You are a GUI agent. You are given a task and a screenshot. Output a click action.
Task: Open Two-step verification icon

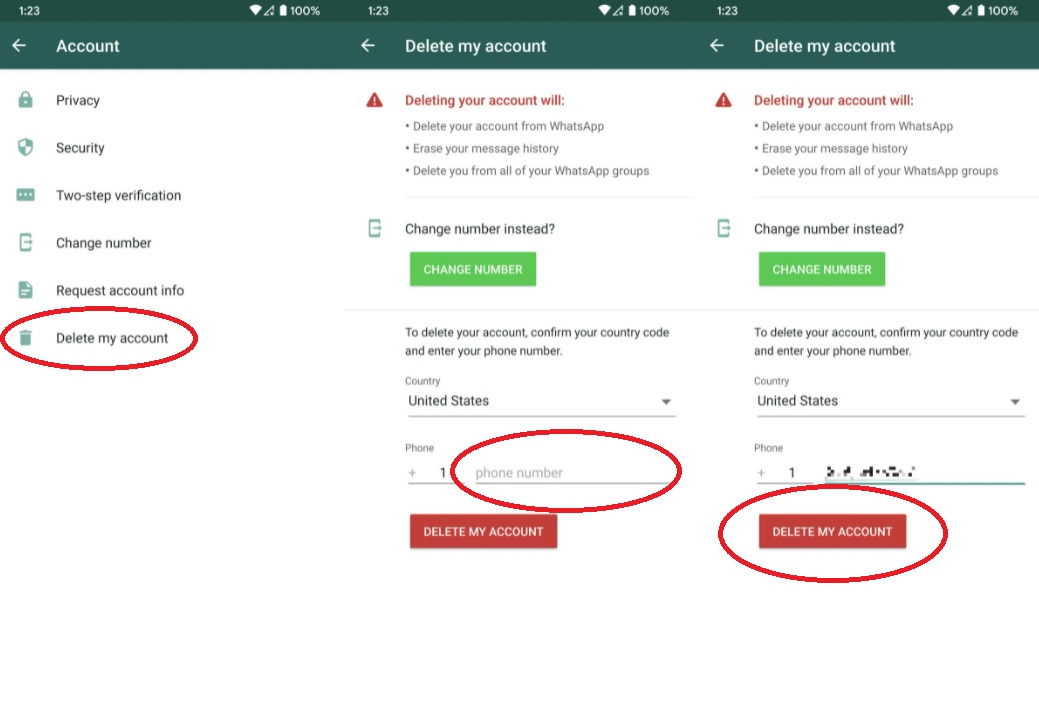[25, 195]
